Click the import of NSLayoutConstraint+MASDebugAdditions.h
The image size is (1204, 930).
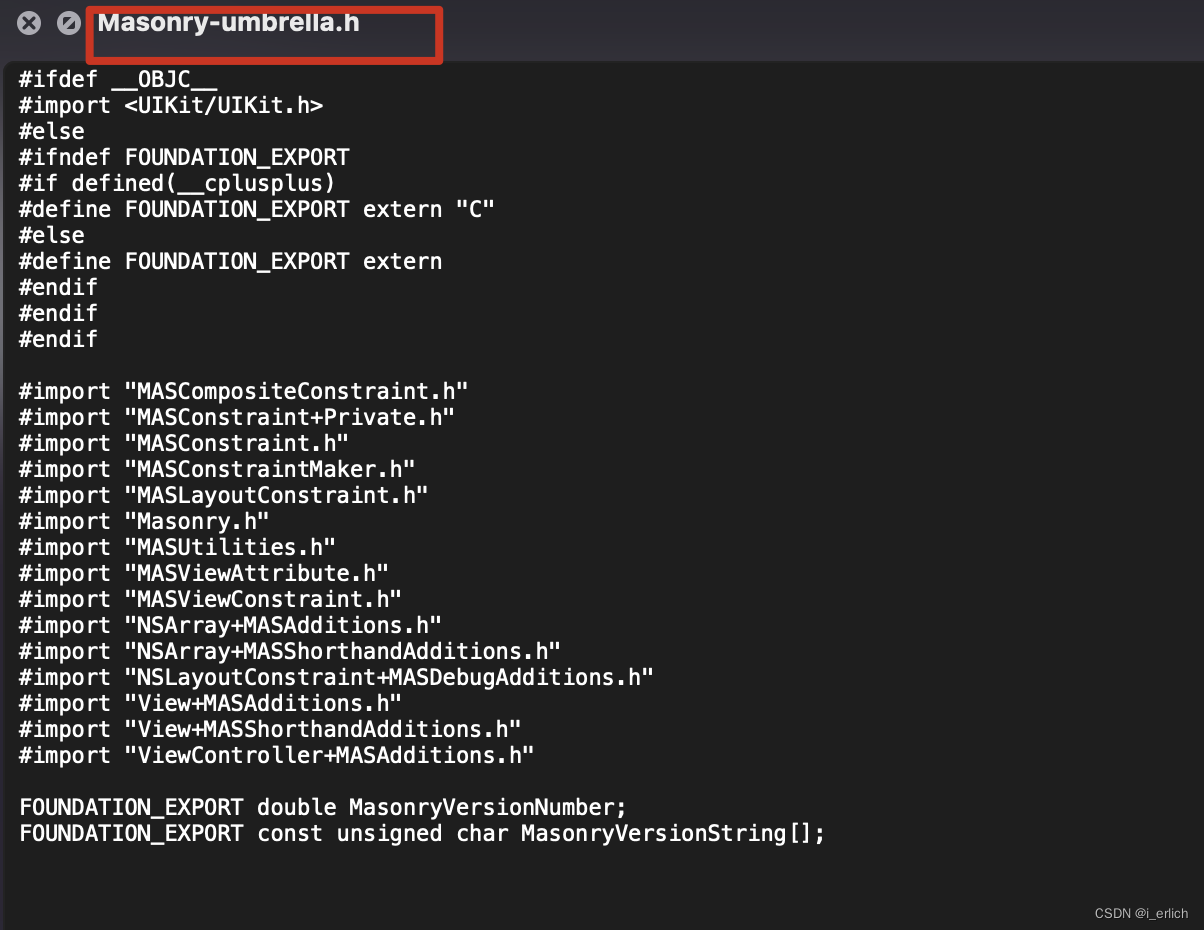tap(336, 677)
